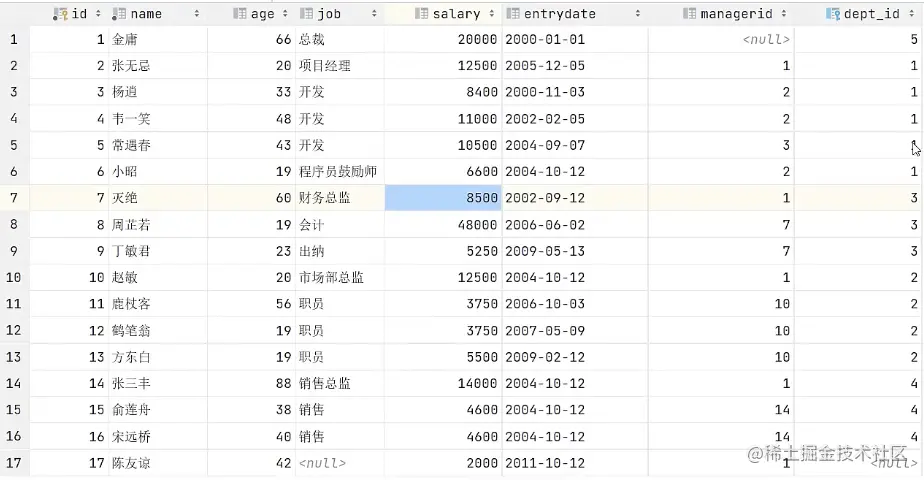Click the salary column icon
Viewport: 924px width, 480px height.
tap(421, 14)
